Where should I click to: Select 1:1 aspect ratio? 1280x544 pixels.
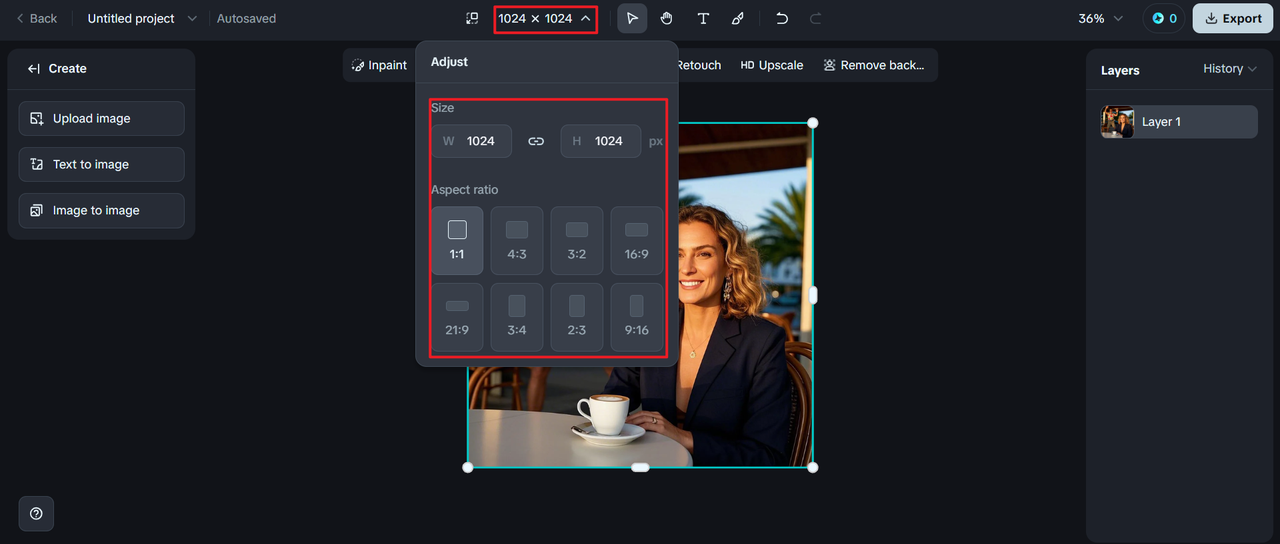457,241
